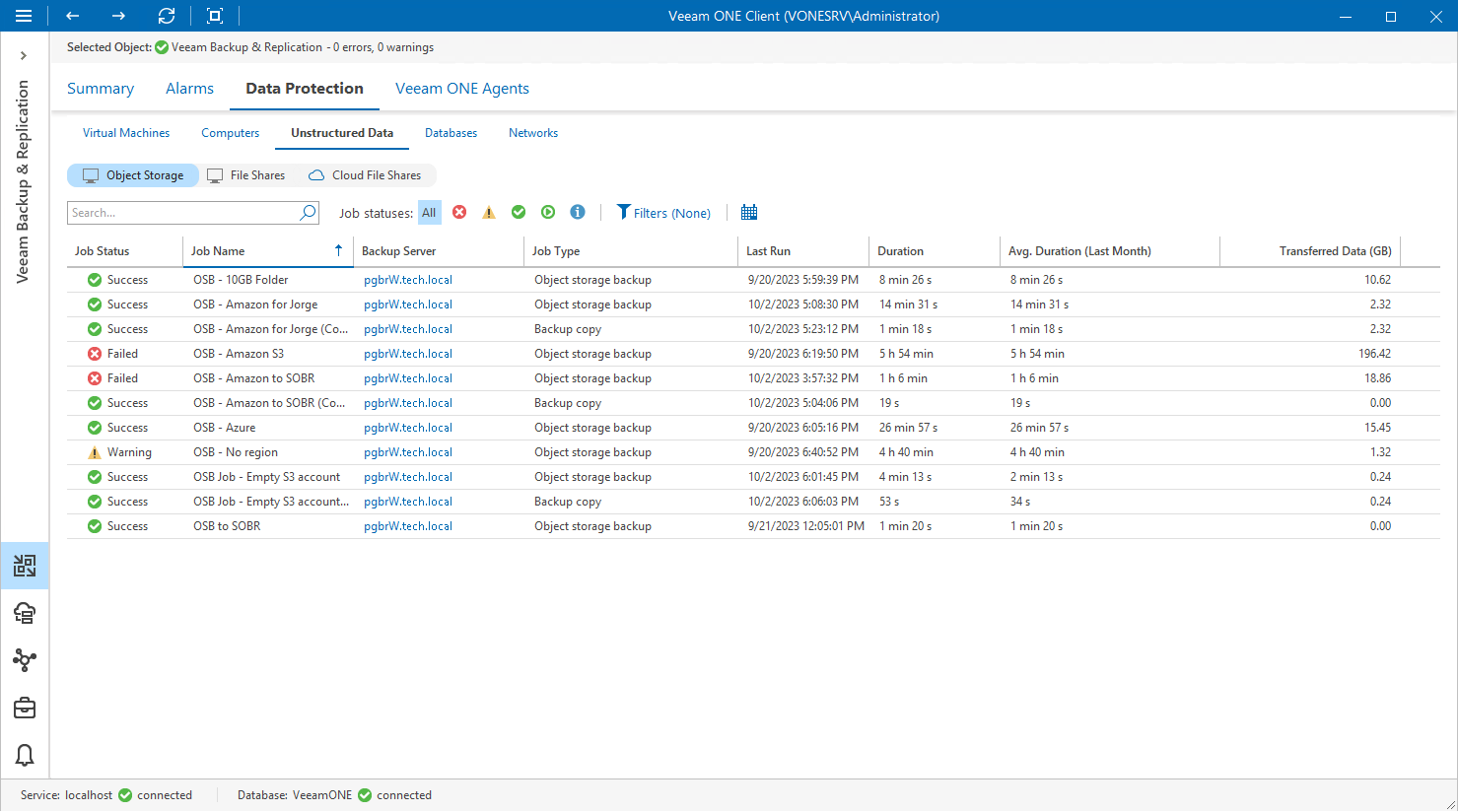The width and height of the screenshot is (1458, 812).
Task: Select the bell alarms icon in the sidebar
Action: pyautogui.click(x=24, y=755)
